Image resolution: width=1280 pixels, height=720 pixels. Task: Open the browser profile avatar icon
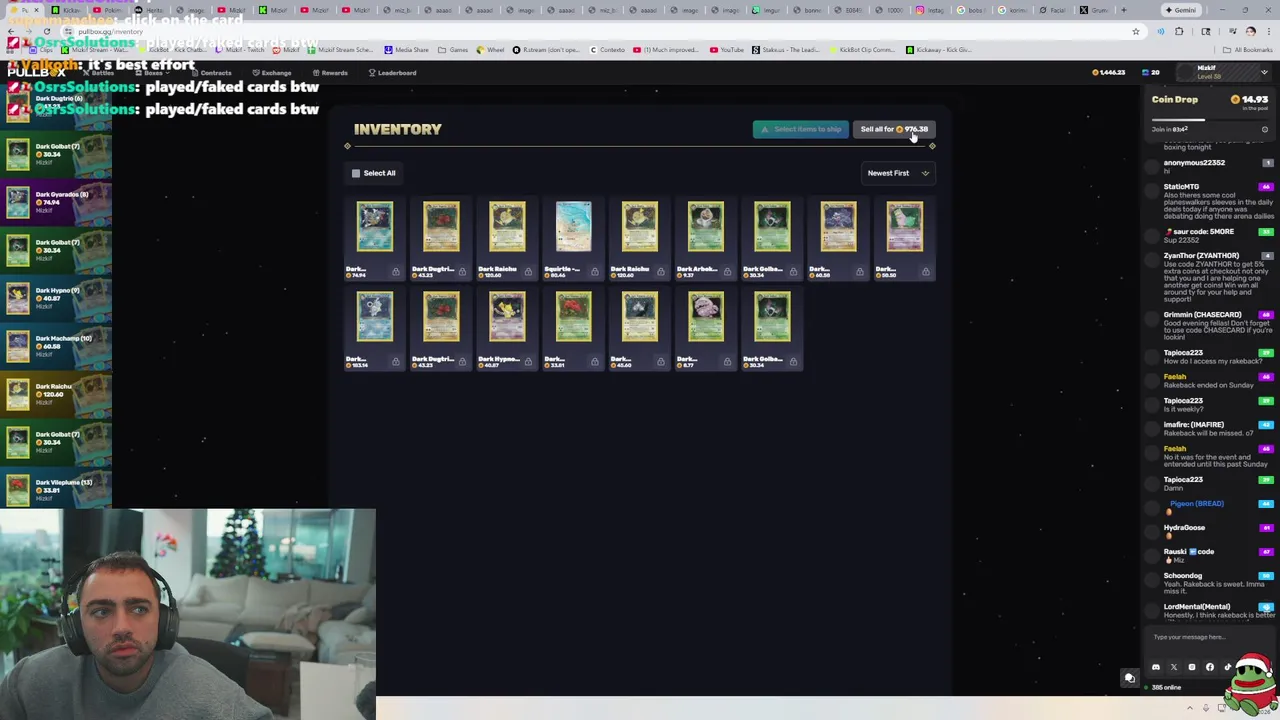tap(1250, 32)
